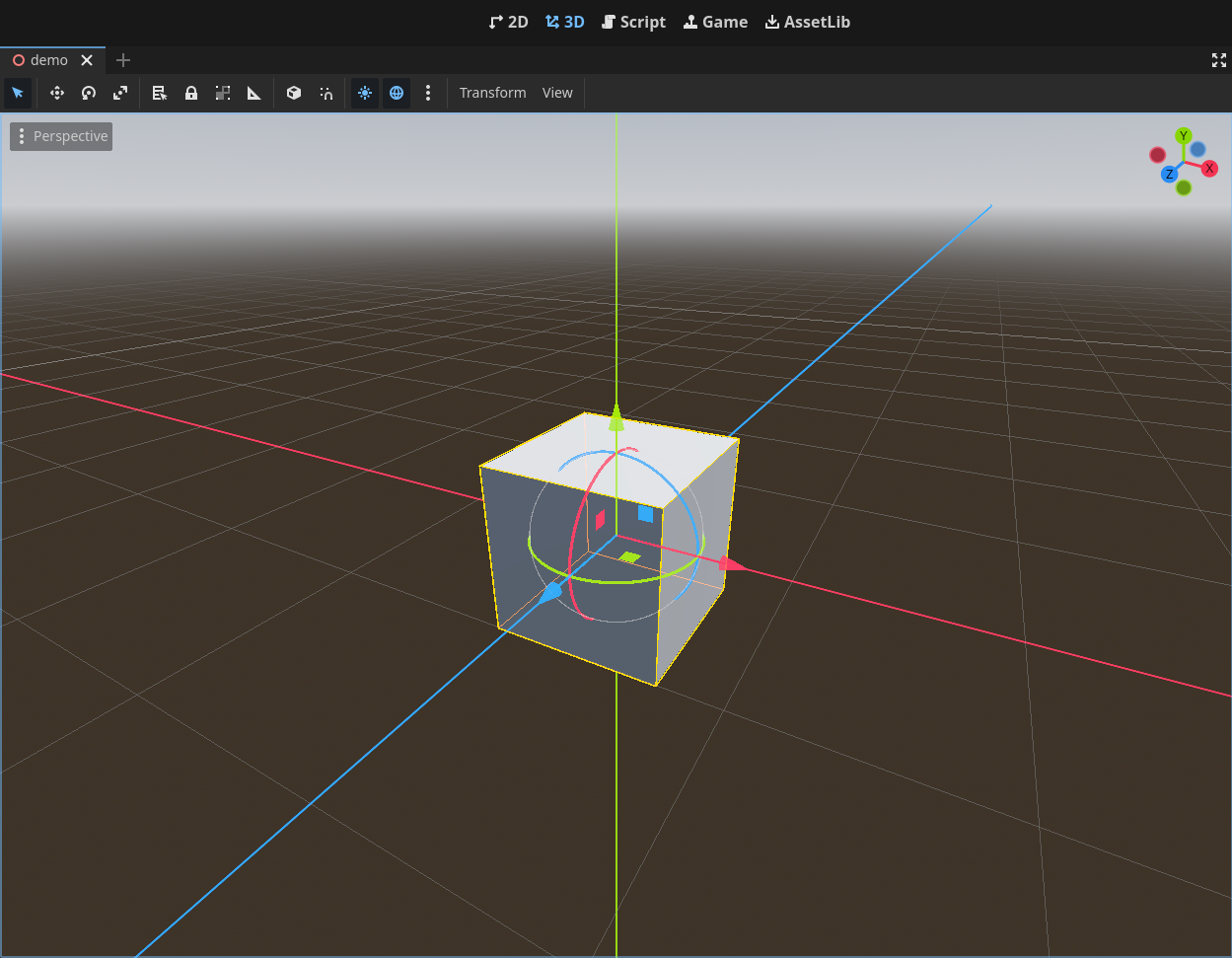The height and width of the screenshot is (958, 1232).
Task: Enable snapping with the magnet icon
Action: click(x=326, y=93)
